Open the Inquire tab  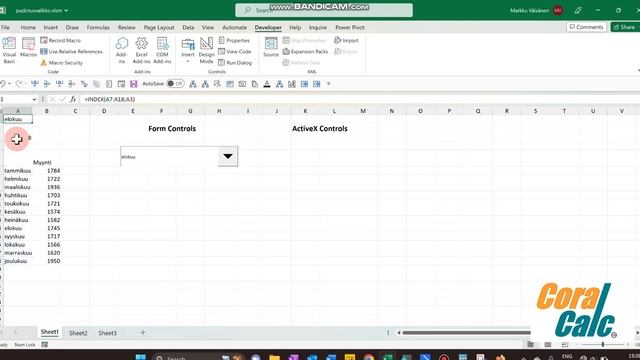click(318, 27)
